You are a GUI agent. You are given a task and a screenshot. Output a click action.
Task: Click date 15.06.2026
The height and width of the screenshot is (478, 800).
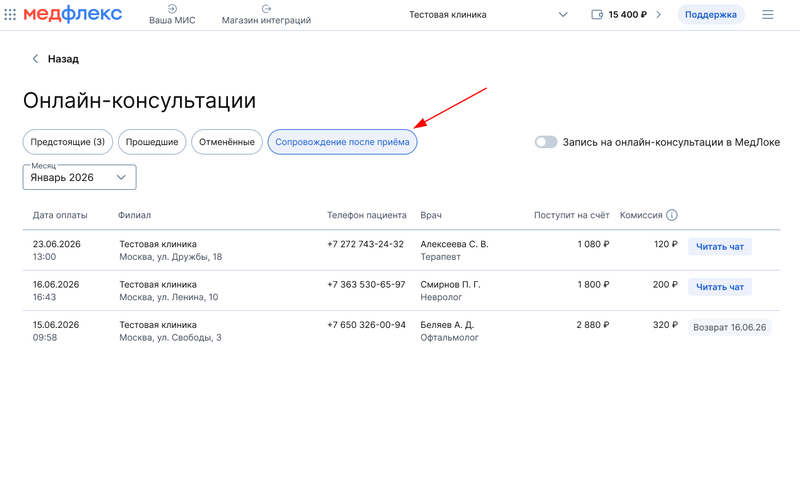point(56,324)
